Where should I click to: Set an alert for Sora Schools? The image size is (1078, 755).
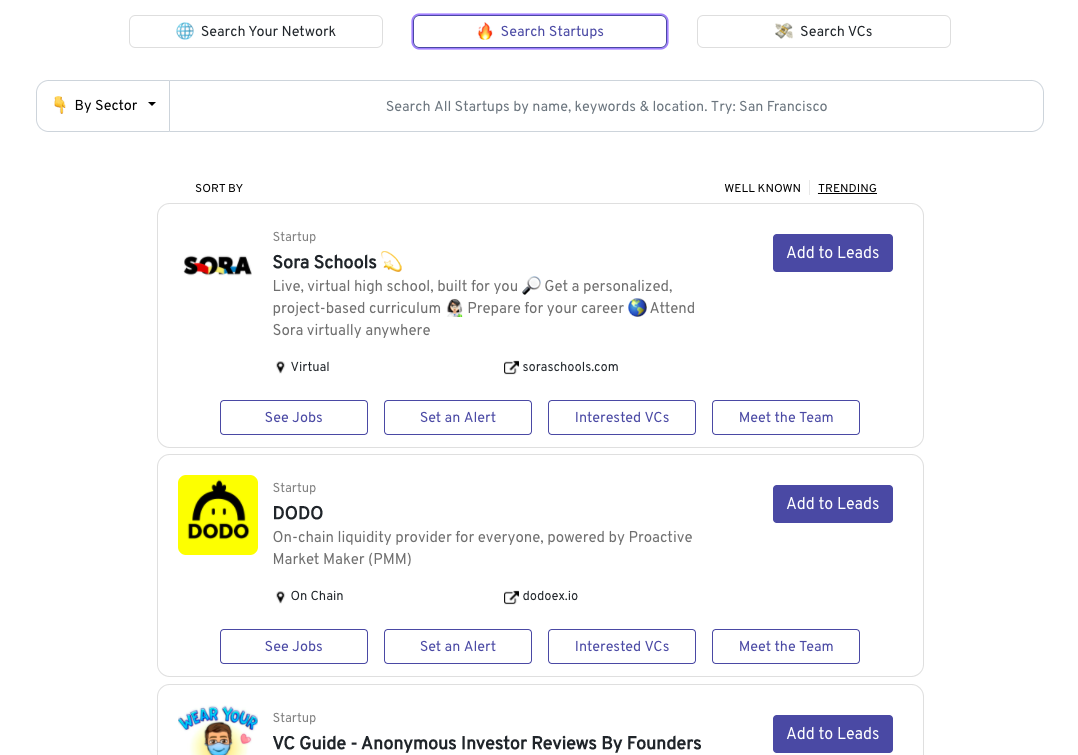point(458,418)
